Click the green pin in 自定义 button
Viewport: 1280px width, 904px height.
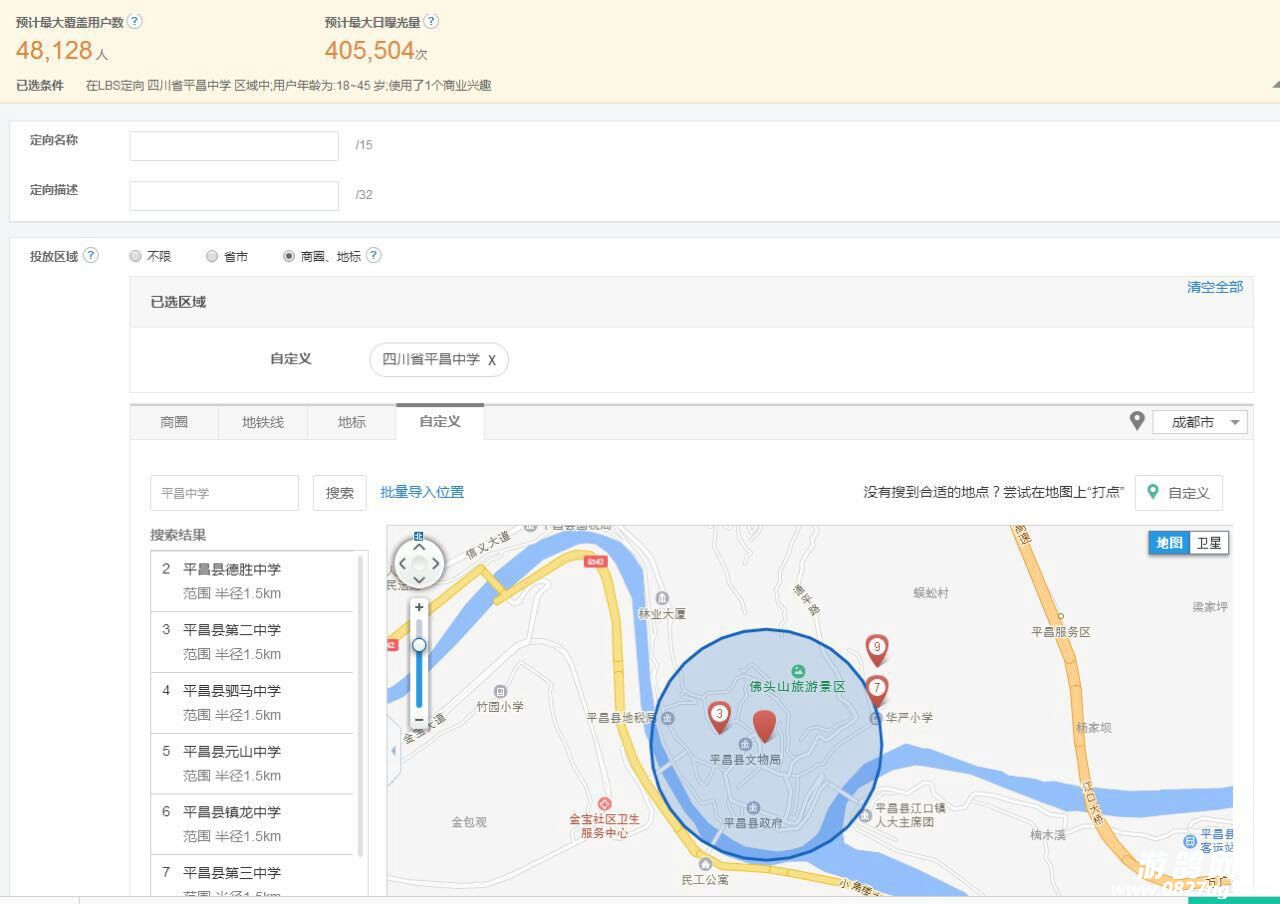coord(1153,492)
